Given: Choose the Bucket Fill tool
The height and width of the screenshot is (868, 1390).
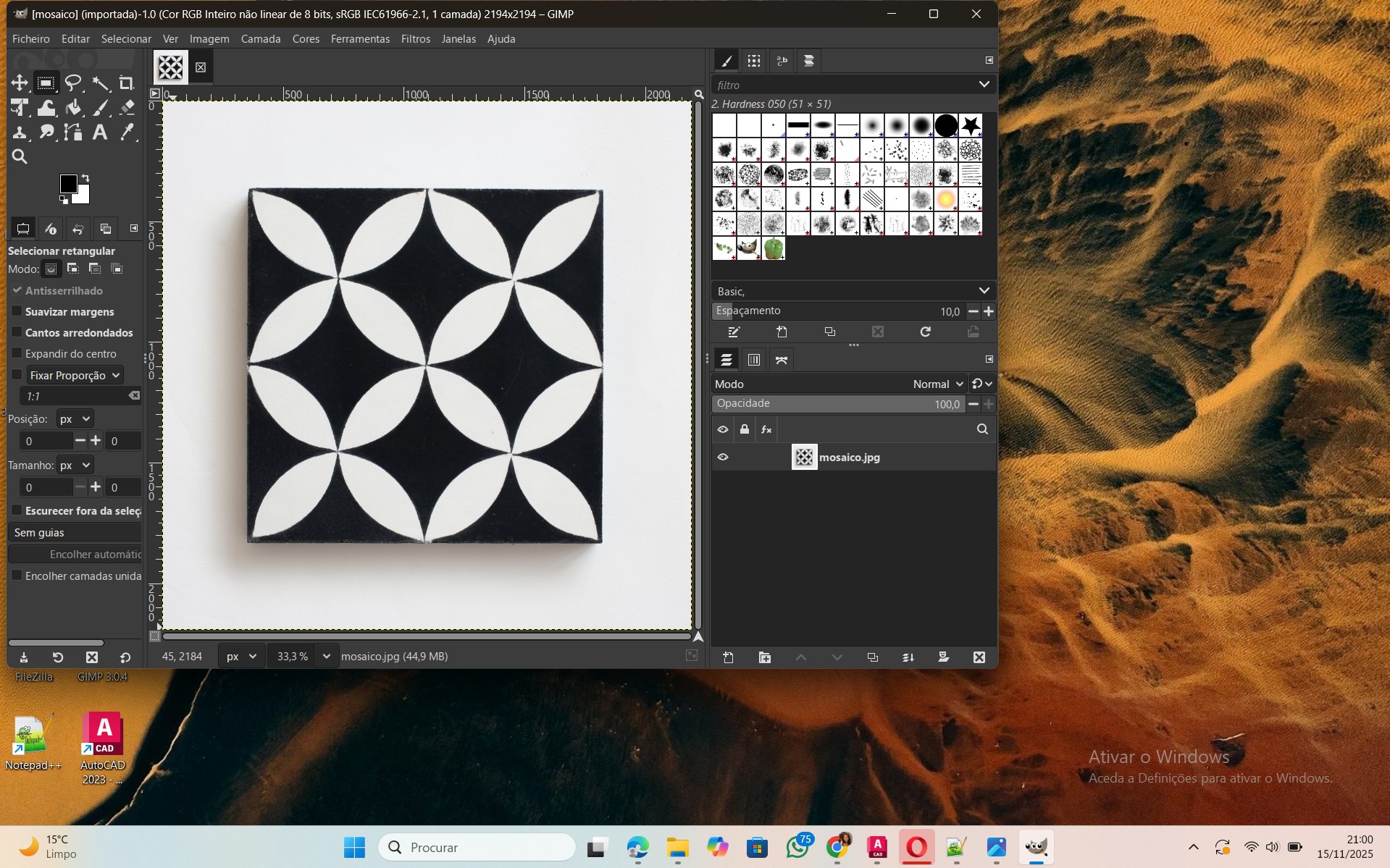Looking at the screenshot, I should [x=73, y=108].
